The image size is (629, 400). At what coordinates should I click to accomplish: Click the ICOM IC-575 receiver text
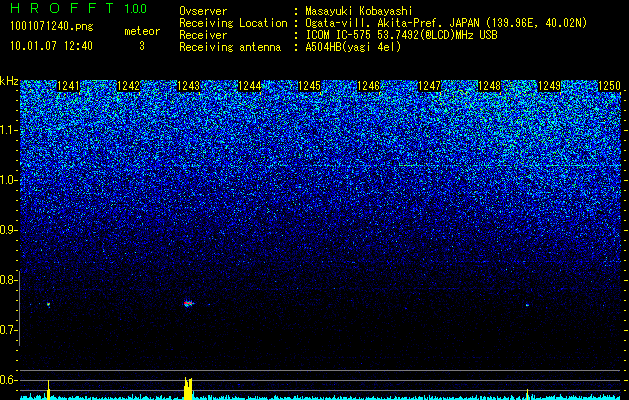coord(401,35)
